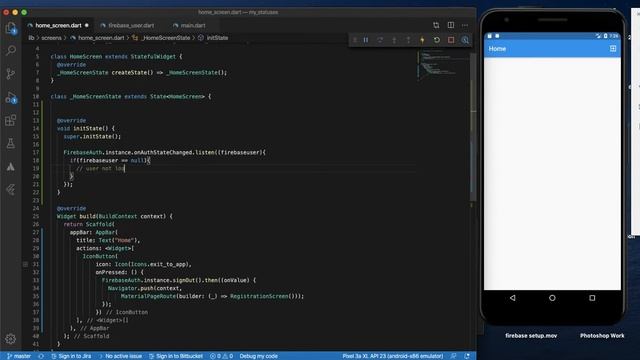Tap Android home circle button on emulator
The image size is (640, 360).
[552, 298]
